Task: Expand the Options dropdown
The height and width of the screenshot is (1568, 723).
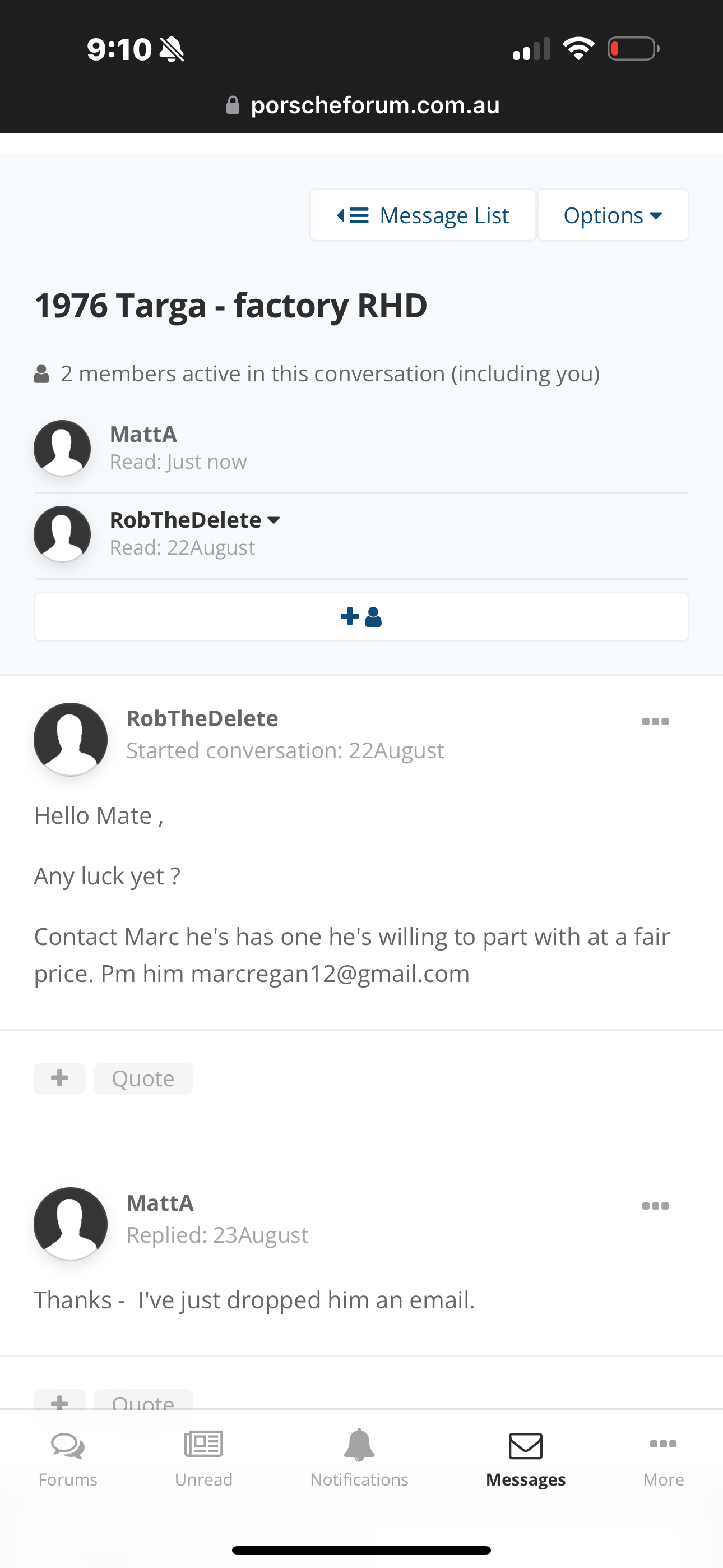Action: coord(613,215)
